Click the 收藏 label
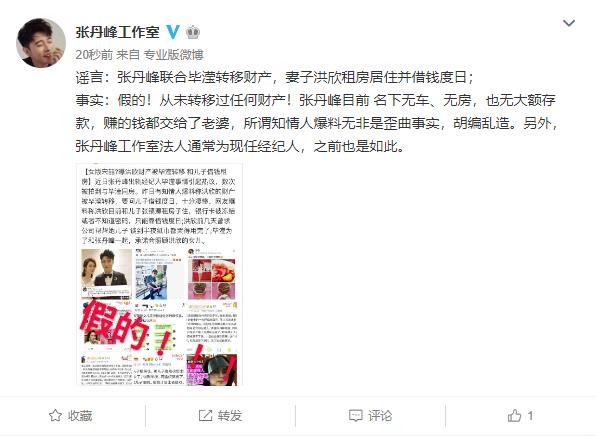 point(80,415)
